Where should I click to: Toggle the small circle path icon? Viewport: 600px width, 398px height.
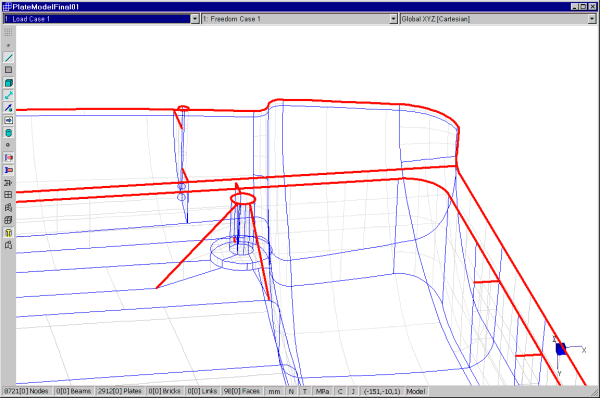8,145
